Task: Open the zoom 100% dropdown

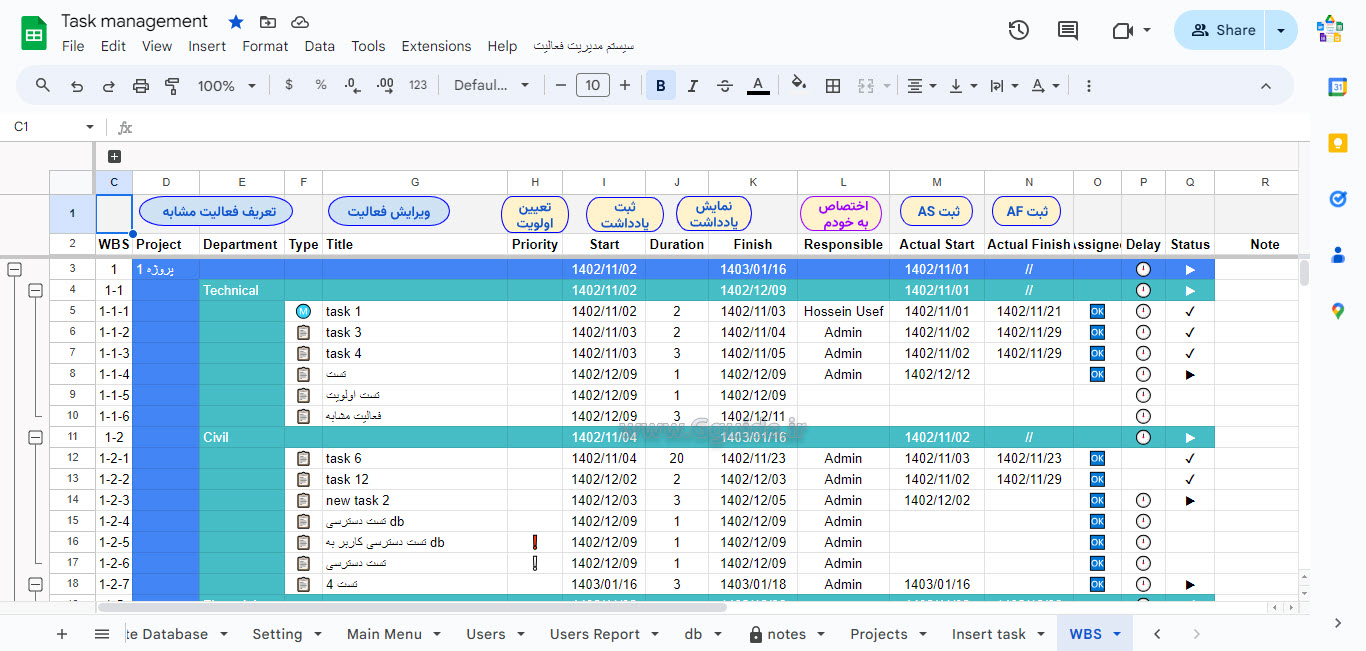Action: click(x=227, y=86)
